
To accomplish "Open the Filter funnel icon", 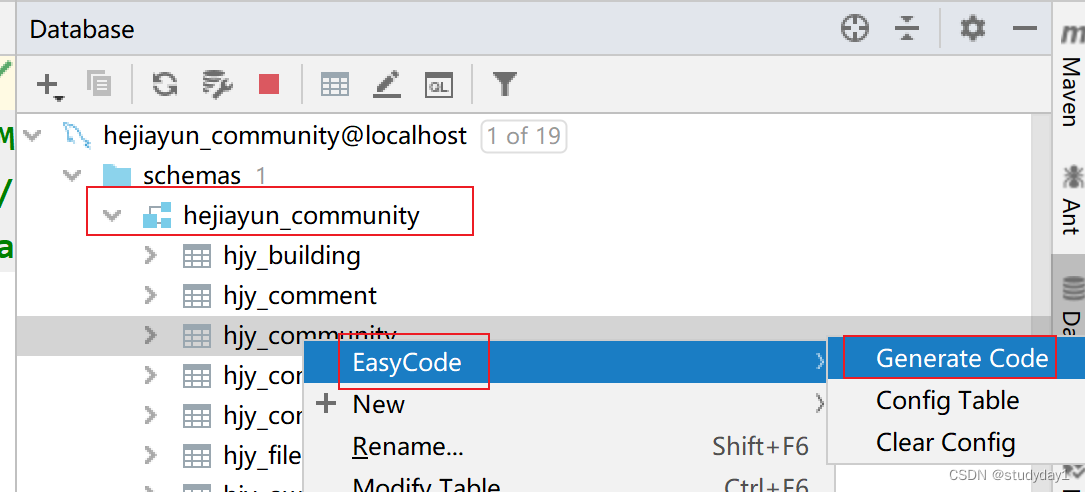I will (x=505, y=84).
